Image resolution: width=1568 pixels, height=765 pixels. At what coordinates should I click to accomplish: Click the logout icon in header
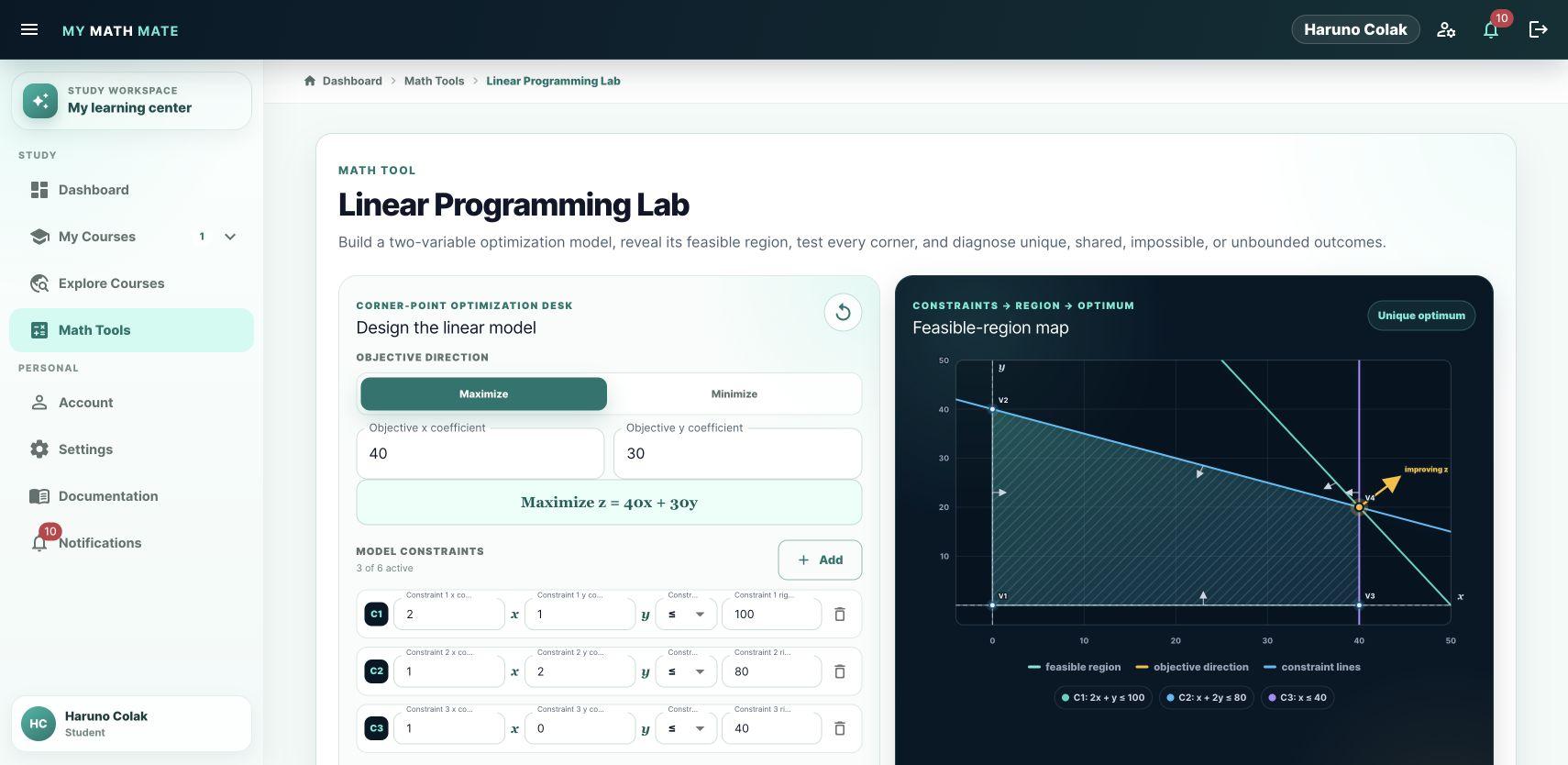click(x=1538, y=29)
